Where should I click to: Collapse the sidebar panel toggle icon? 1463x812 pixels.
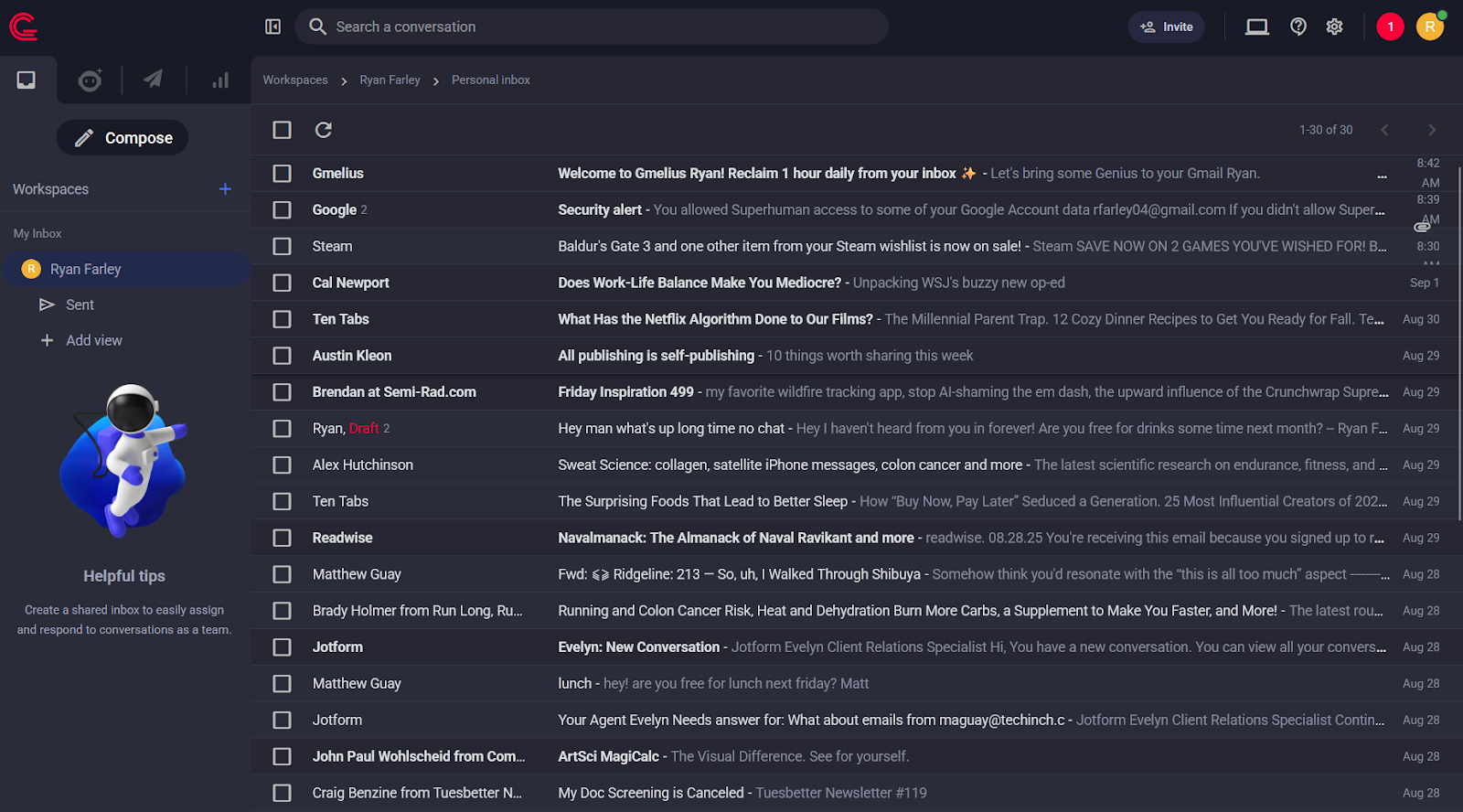(272, 27)
